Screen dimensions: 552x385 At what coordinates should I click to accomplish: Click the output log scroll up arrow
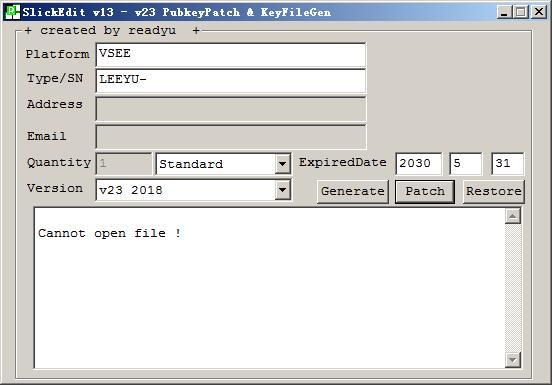pyautogui.click(x=513, y=216)
